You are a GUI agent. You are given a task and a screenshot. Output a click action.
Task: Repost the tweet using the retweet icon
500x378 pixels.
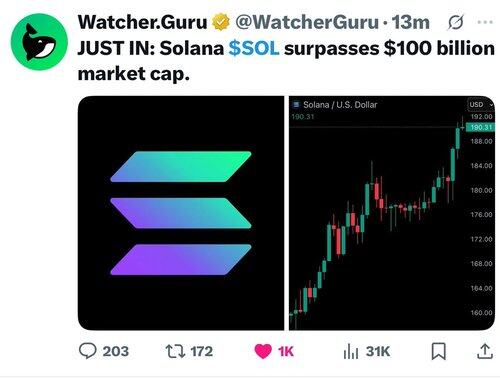click(175, 351)
